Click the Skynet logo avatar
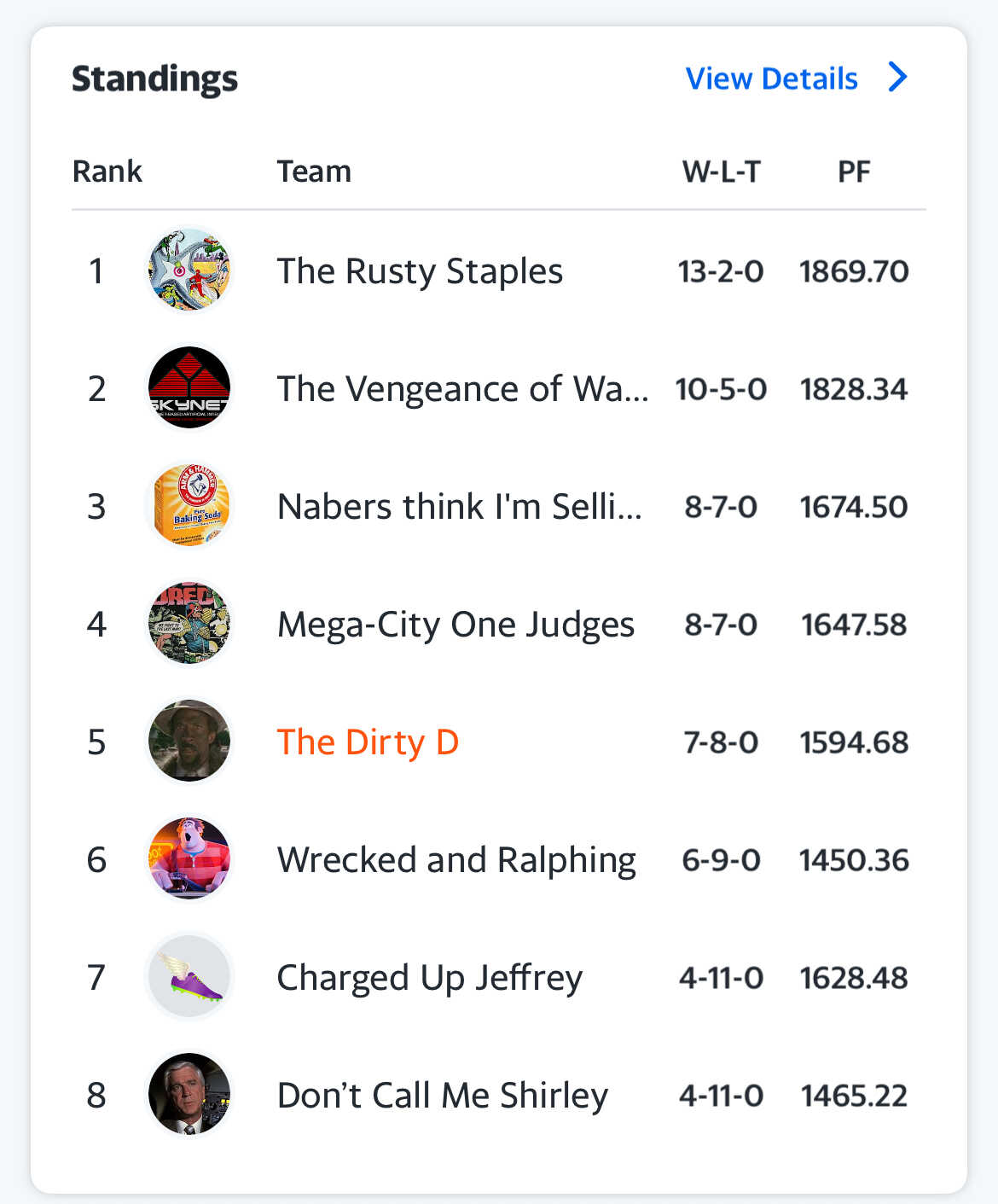 tap(189, 388)
